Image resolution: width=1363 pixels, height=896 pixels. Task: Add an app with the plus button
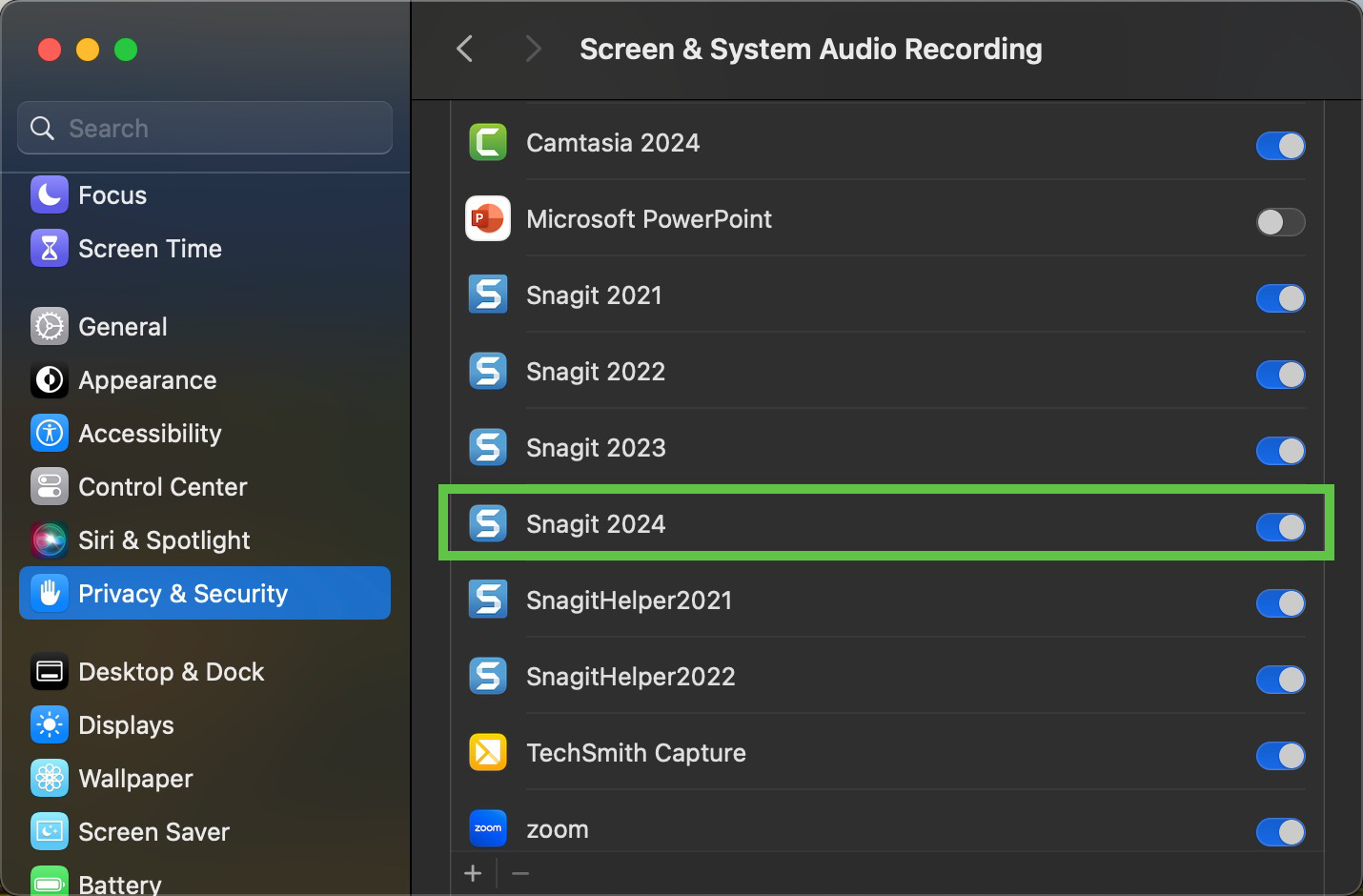(x=473, y=873)
